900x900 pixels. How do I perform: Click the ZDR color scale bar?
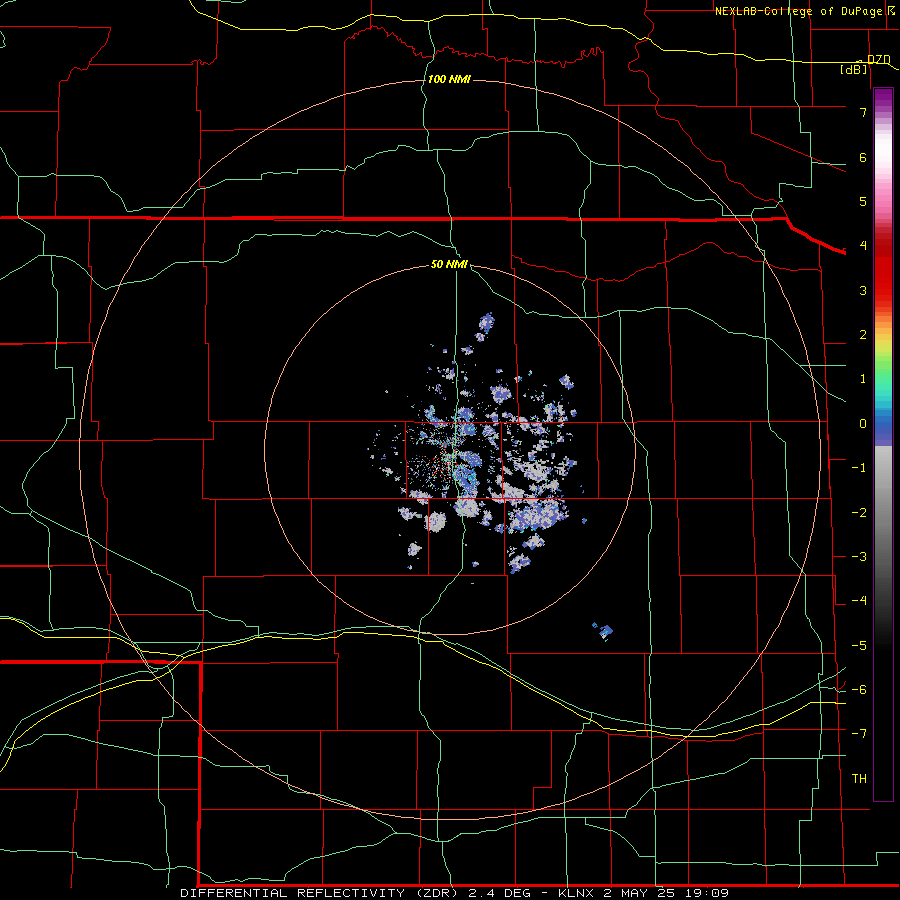click(883, 444)
